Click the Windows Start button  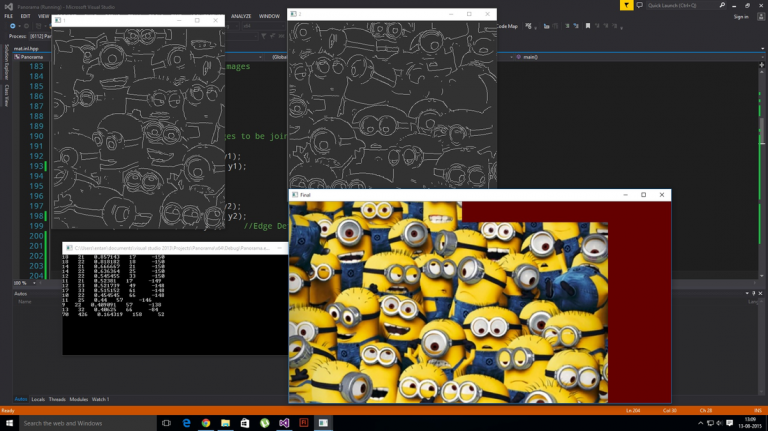pos(9,423)
